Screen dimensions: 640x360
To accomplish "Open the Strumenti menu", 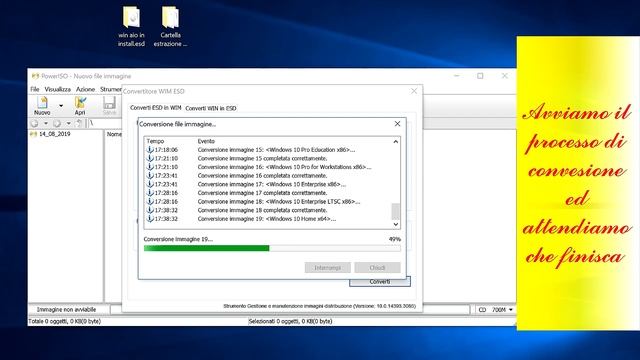I will click(111, 89).
